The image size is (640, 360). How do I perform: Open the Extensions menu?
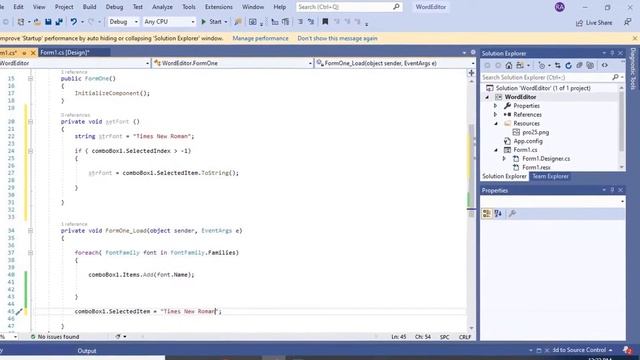[x=218, y=7]
